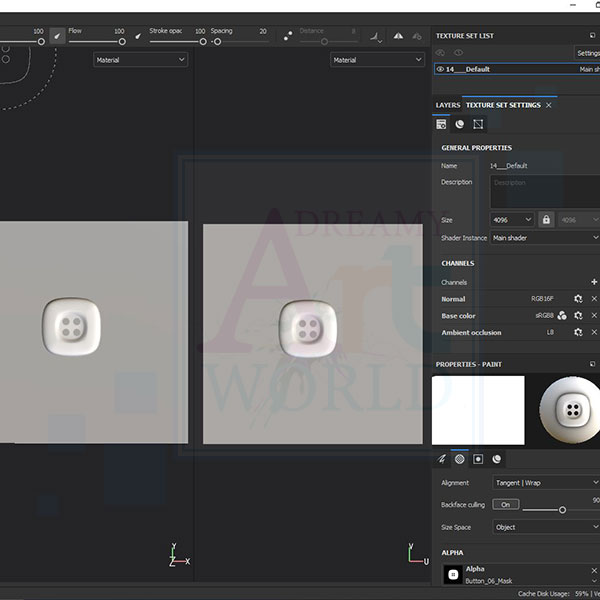Click the Settings button in Texture Set List
This screenshot has height=600, width=600.
588,53
